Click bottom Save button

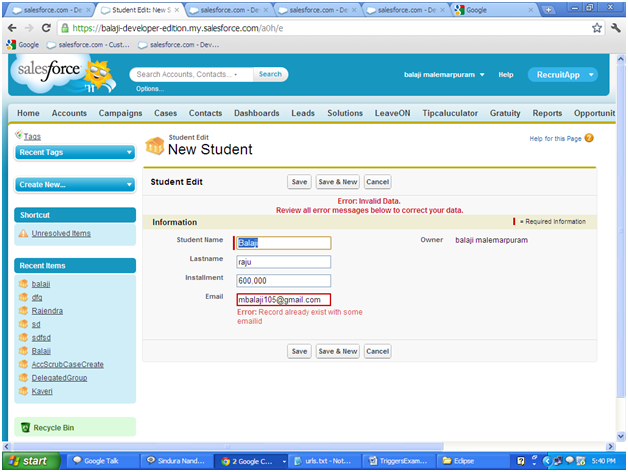tap(299, 351)
